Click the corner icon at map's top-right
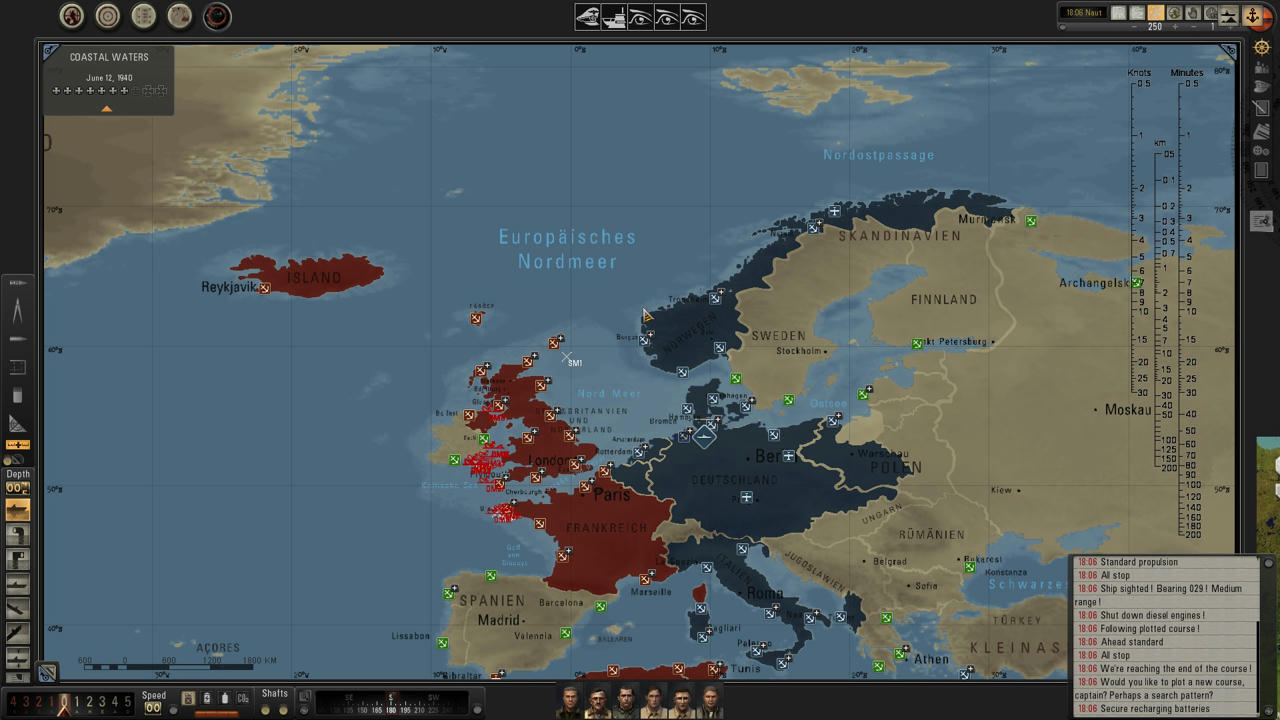1280x720 pixels. [x=1231, y=51]
